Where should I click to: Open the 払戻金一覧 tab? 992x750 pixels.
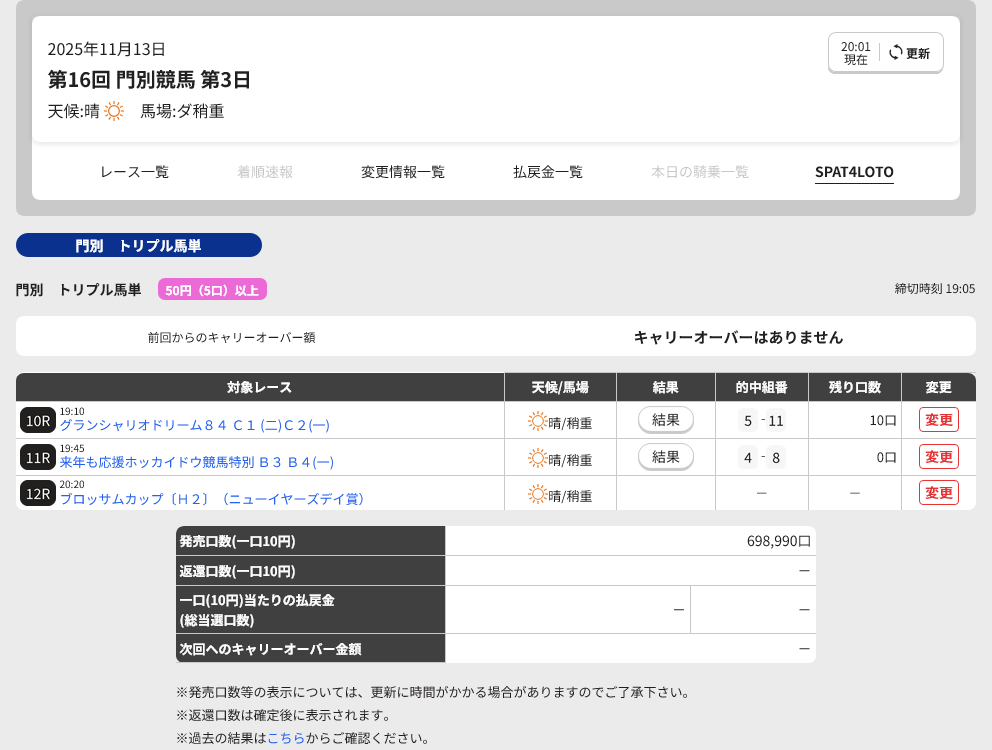pyautogui.click(x=548, y=172)
